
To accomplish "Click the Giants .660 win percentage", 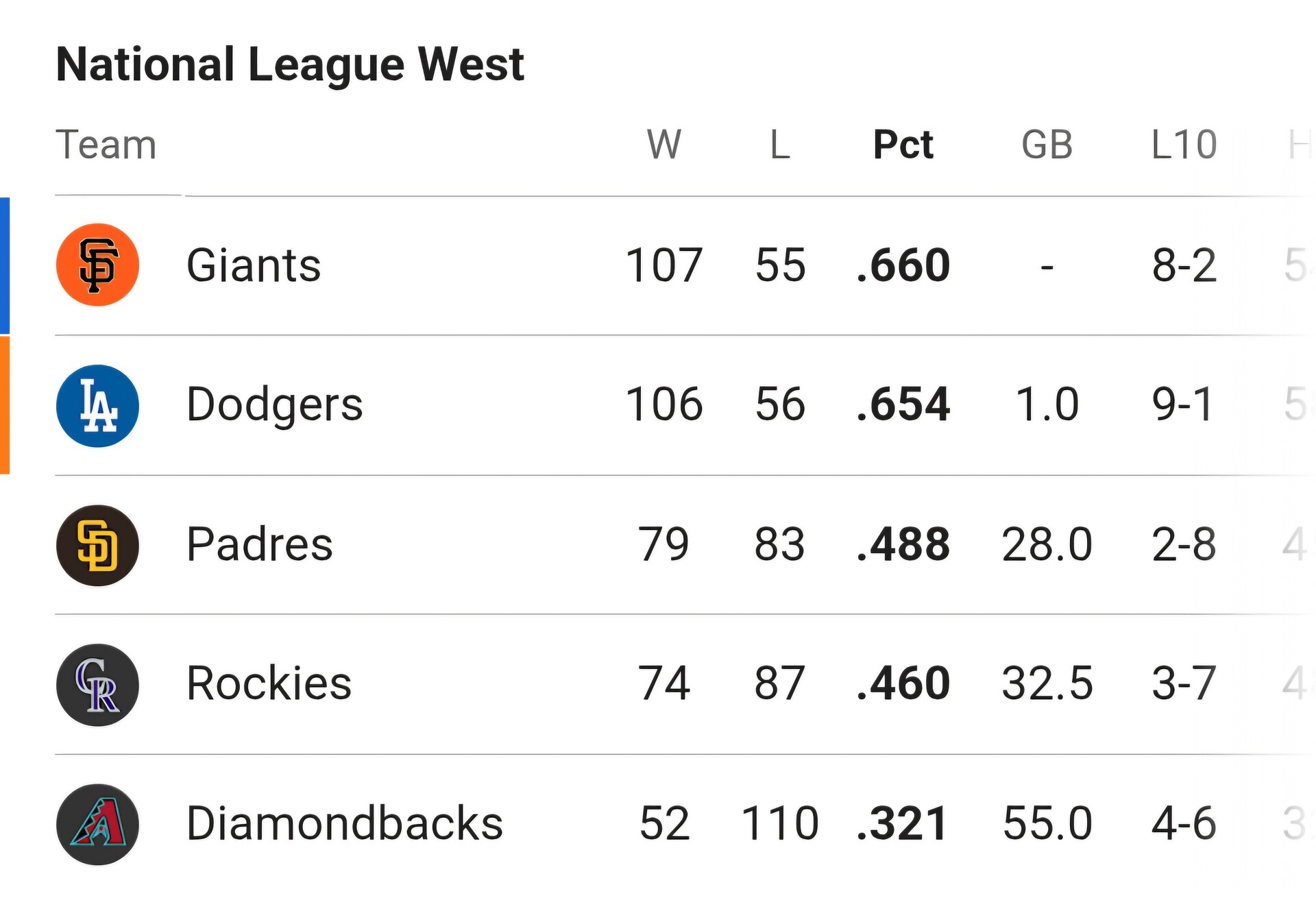I will [x=903, y=266].
